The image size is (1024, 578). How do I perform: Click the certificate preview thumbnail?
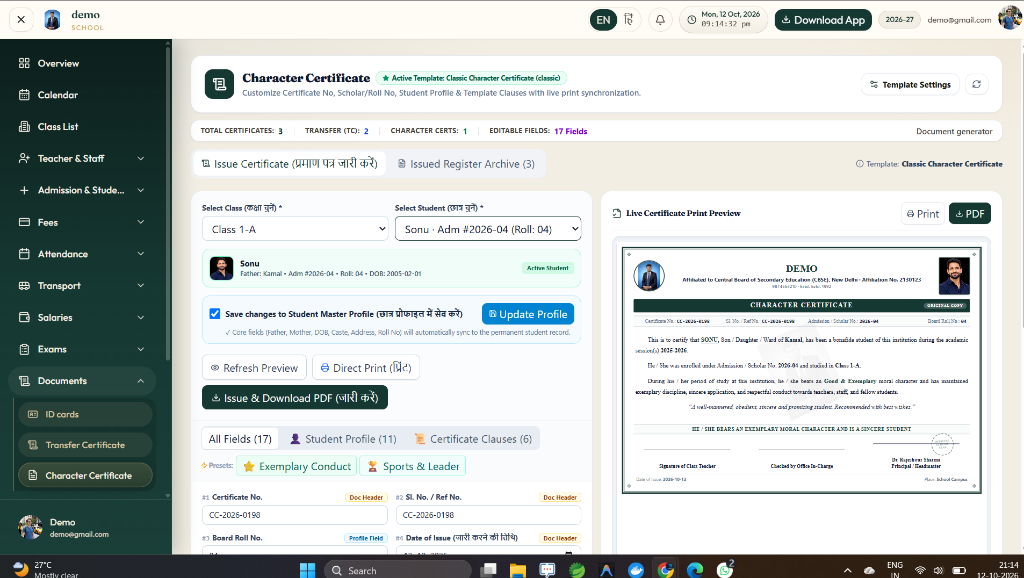pos(801,370)
